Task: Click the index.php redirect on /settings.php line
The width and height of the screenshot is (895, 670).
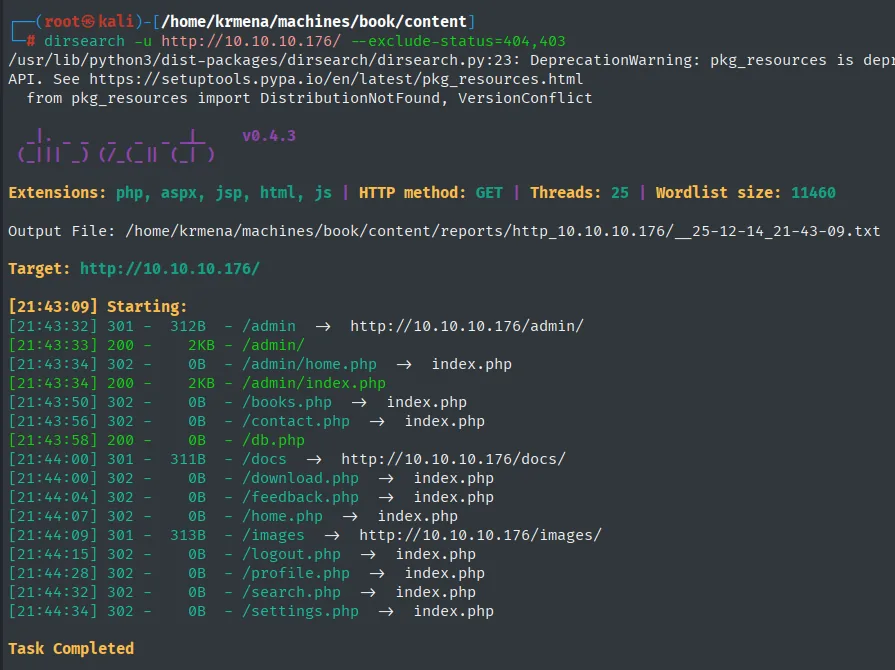Action: tap(453, 611)
